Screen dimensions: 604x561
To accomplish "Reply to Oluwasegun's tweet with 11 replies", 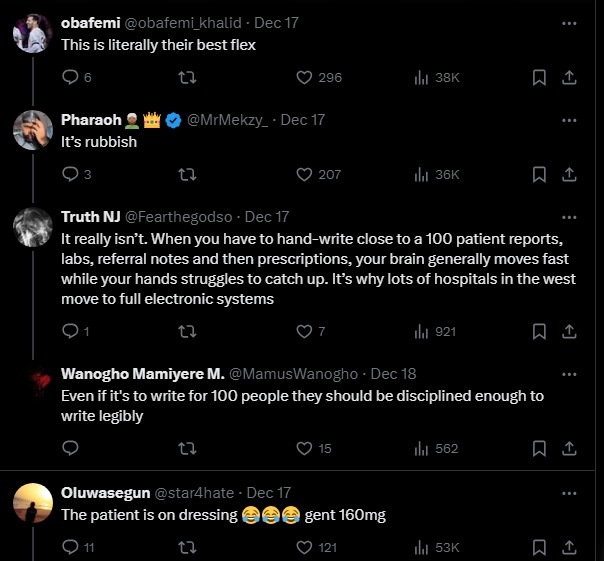I will coord(70,547).
